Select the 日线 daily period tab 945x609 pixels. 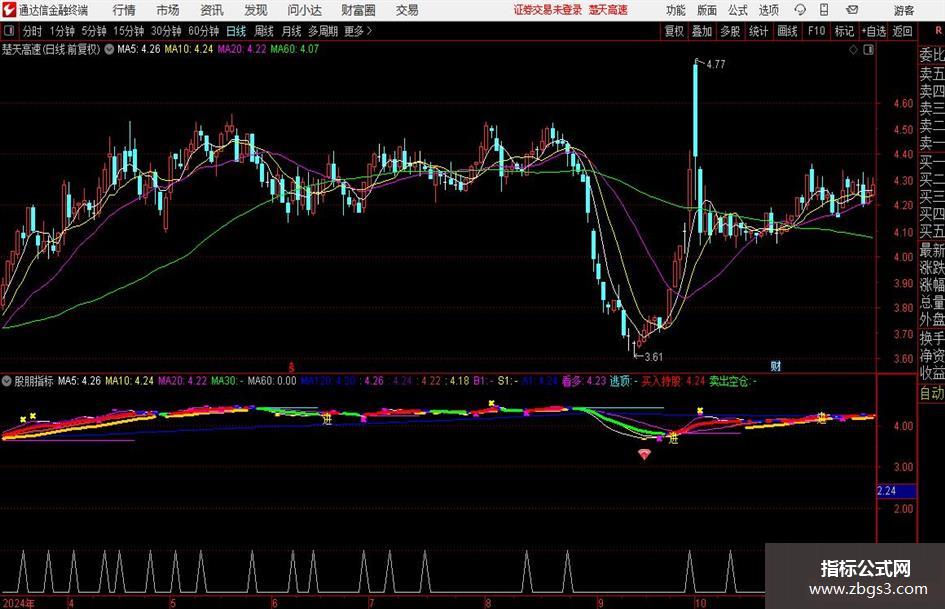(236, 31)
